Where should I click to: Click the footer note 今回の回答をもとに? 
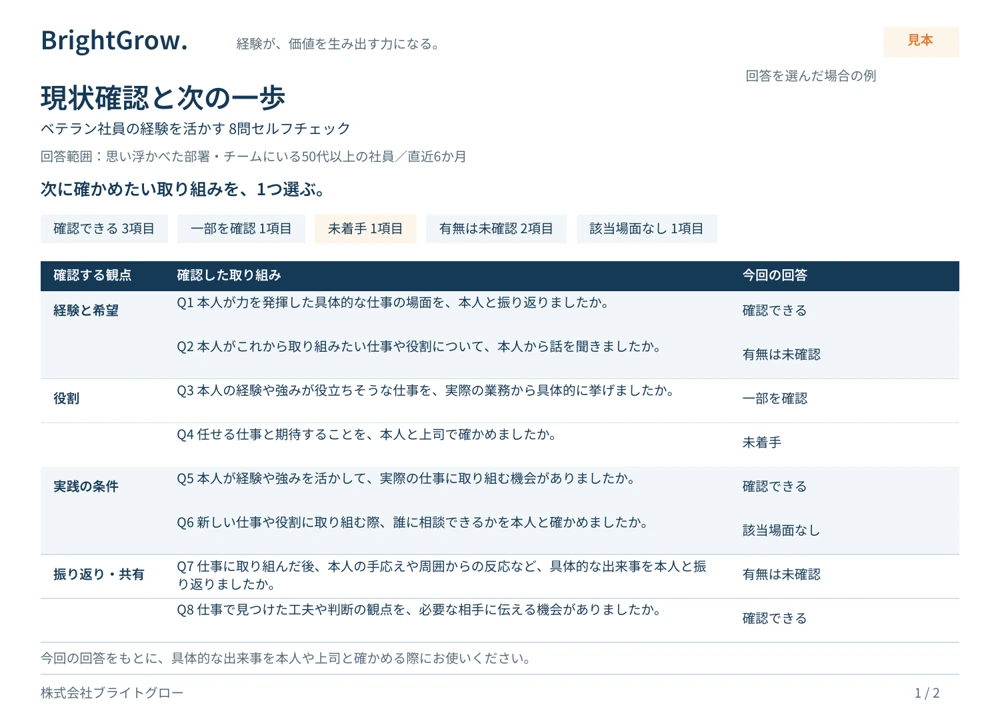286,659
